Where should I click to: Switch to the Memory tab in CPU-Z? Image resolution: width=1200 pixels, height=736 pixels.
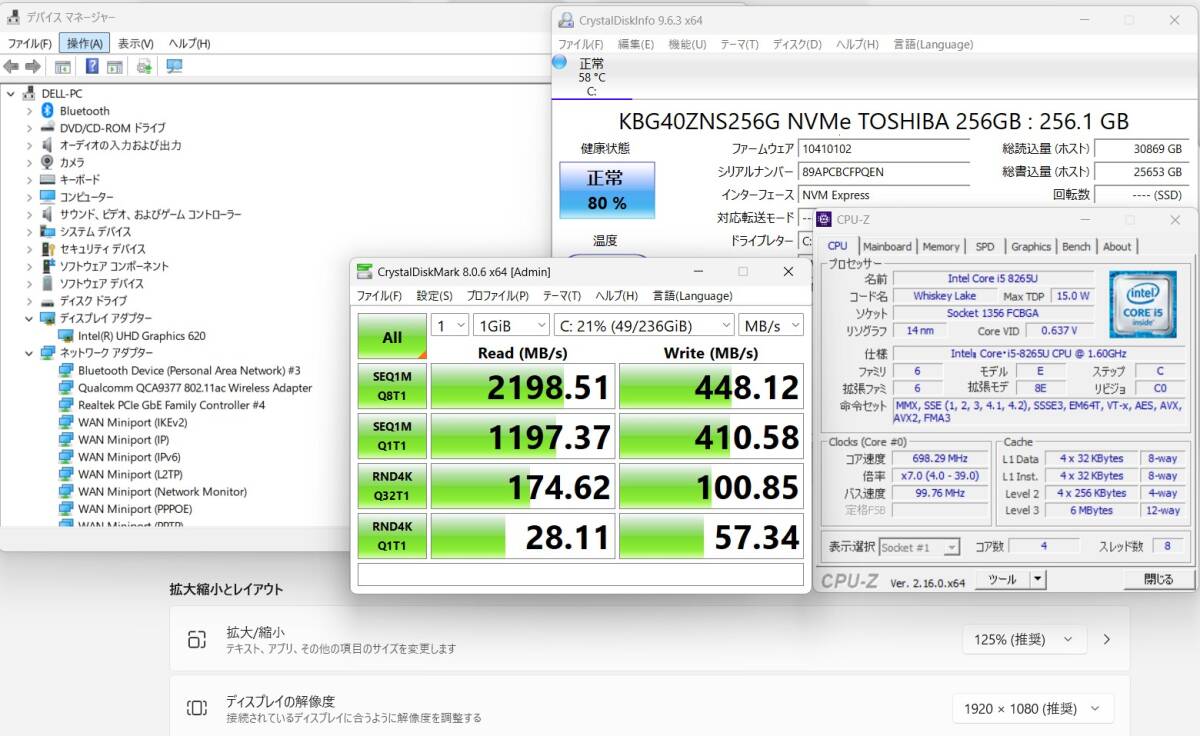[941, 246]
